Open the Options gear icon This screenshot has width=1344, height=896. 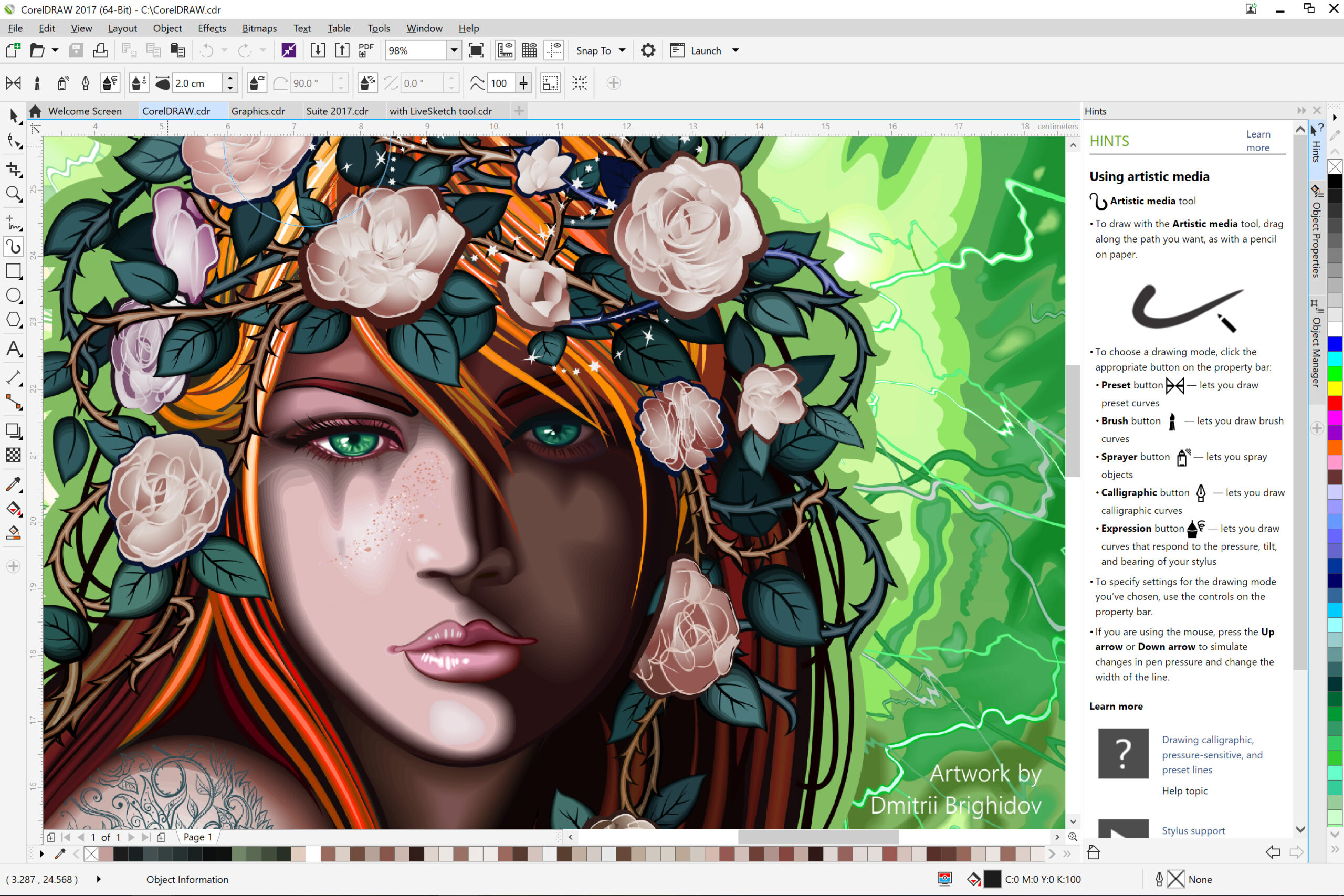point(647,50)
